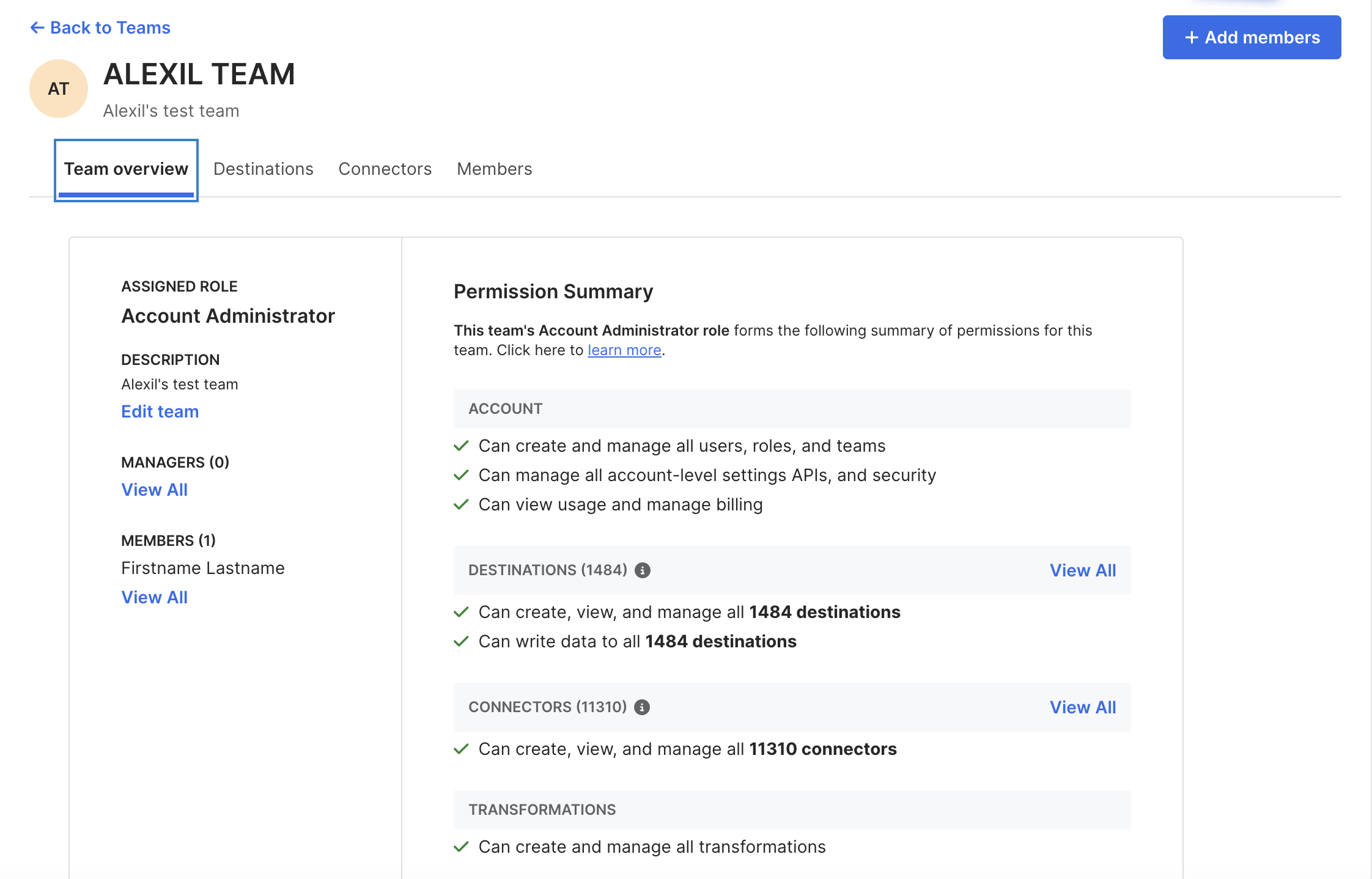Viewport: 1372px width, 879px height.
Task: View all under MEMBERS (1)
Action: pos(154,597)
